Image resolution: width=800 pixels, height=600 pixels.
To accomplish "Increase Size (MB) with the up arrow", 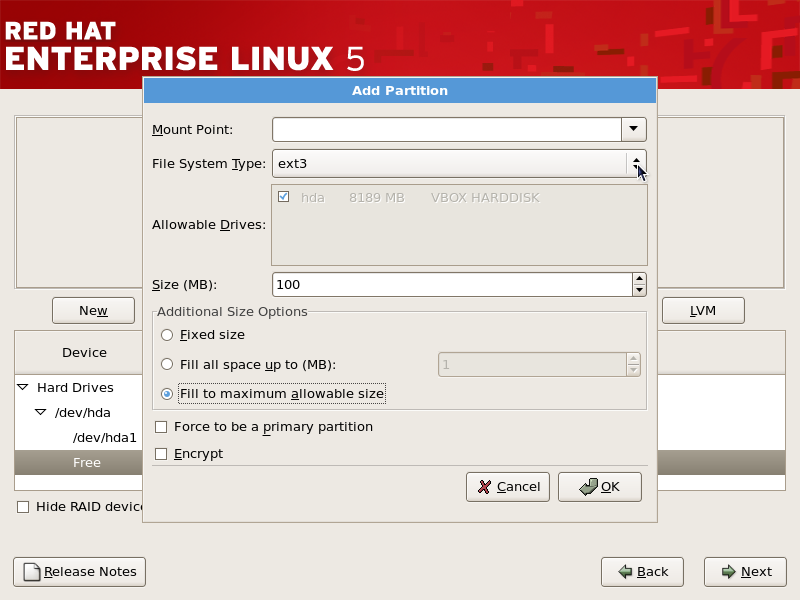I will pos(639,279).
